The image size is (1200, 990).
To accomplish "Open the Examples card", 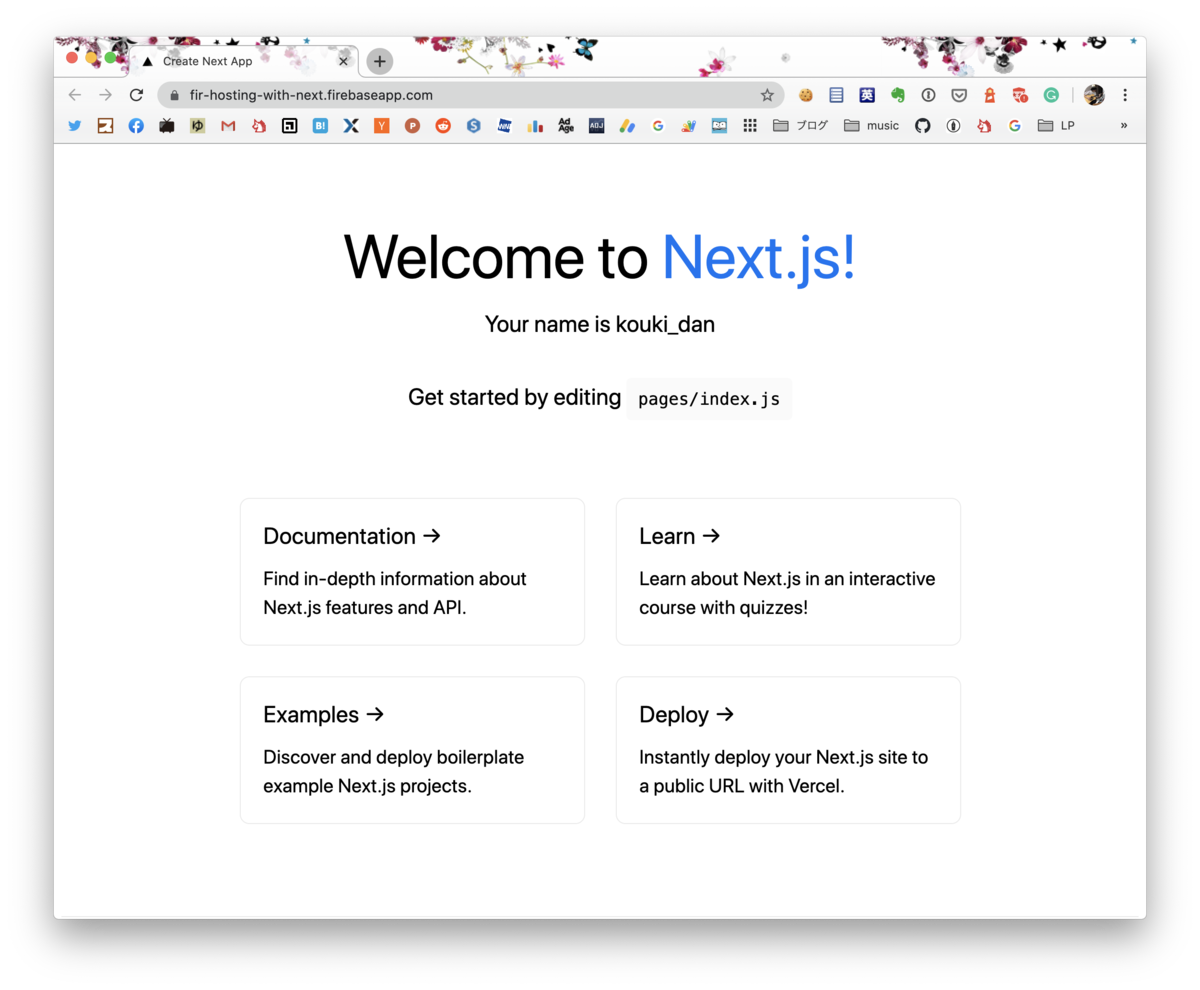I will point(412,750).
